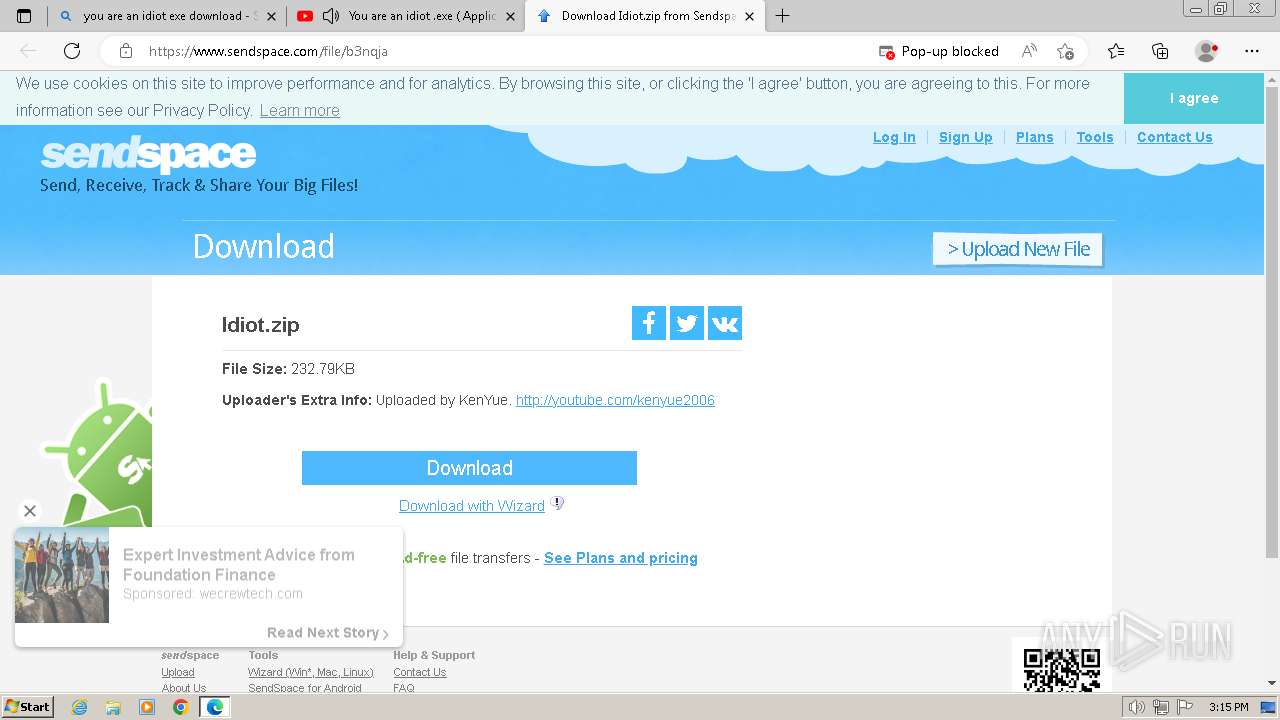Open the Contact Us header link
The width and height of the screenshot is (1280, 720).
pyautogui.click(x=1174, y=137)
